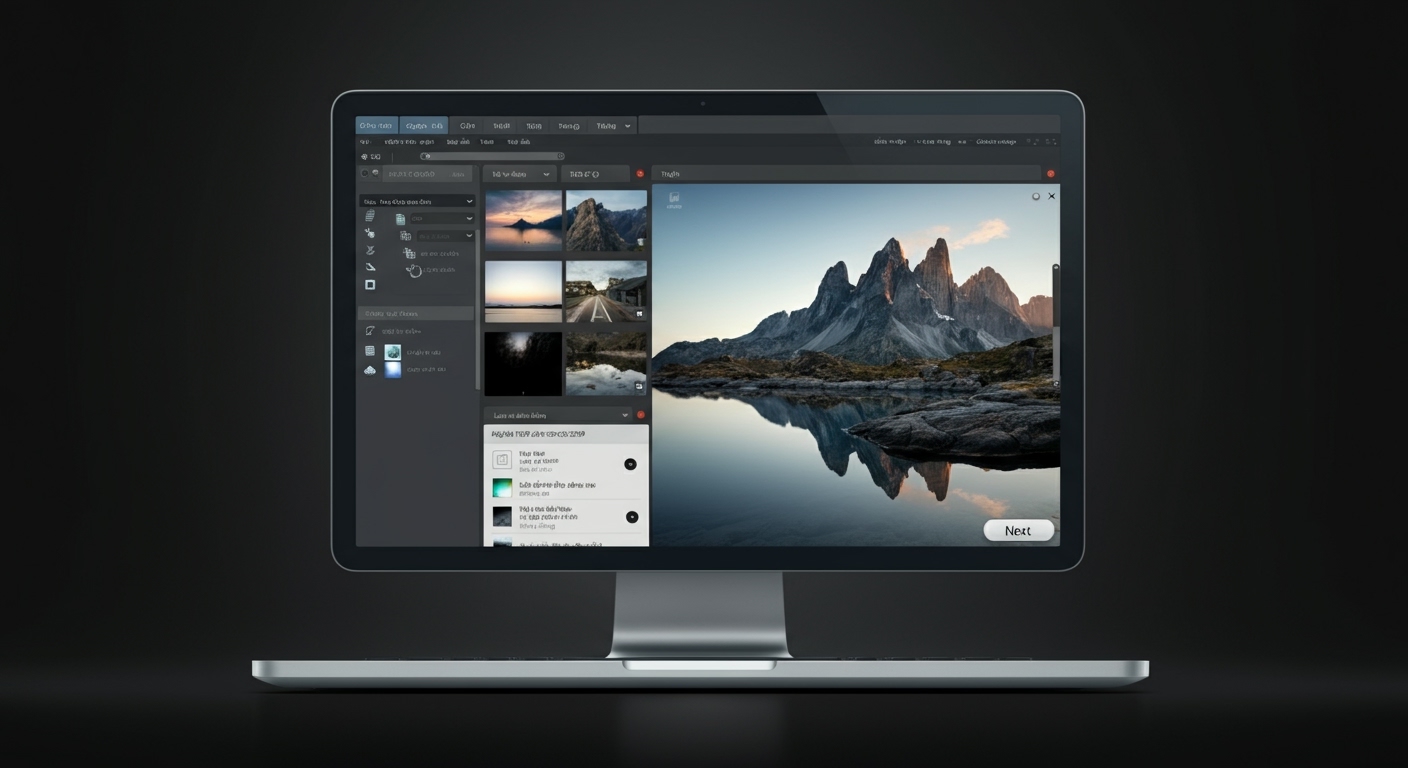Click the red status indicator beside thumbnail filter bar

click(639, 173)
